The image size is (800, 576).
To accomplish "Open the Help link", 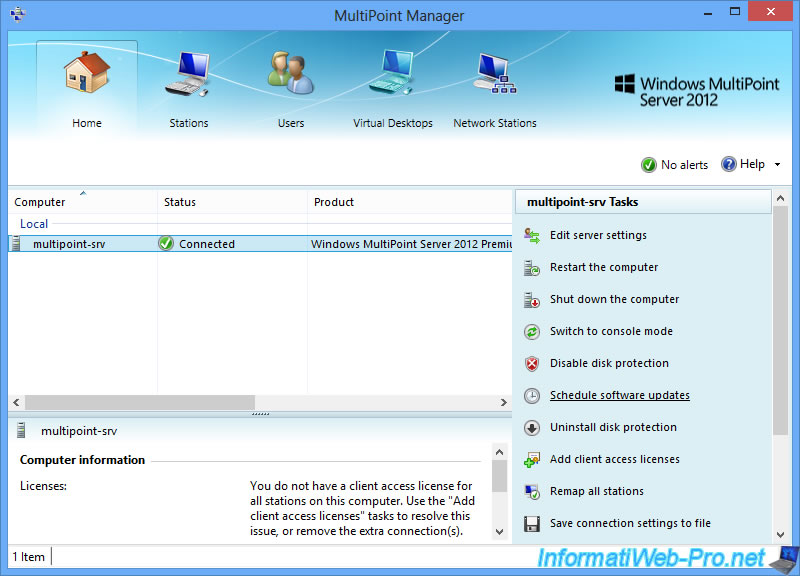I will [x=752, y=164].
